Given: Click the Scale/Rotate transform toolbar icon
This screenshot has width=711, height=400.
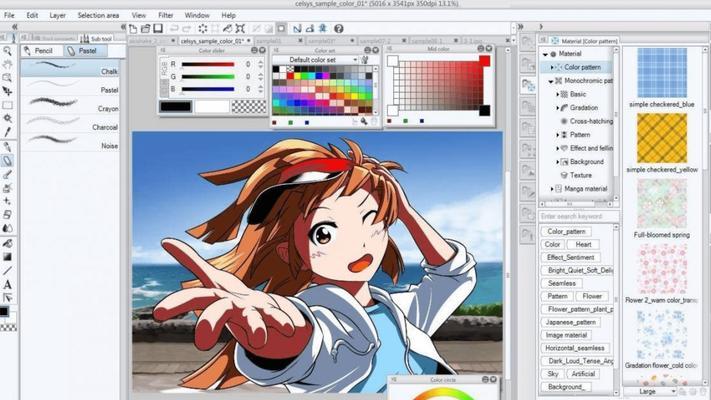Looking at the screenshot, I should click(x=240, y=29).
